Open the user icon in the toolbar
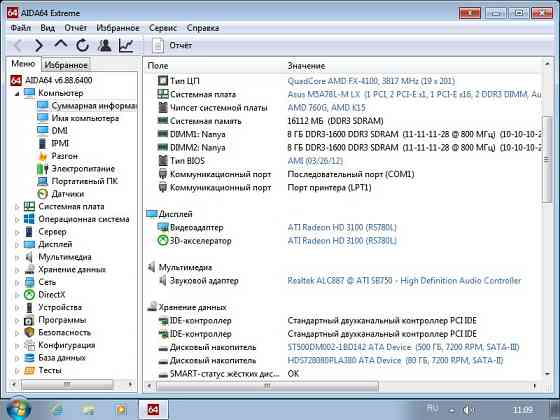The image size is (560, 420). pyautogui.click(x=105, y=45)
